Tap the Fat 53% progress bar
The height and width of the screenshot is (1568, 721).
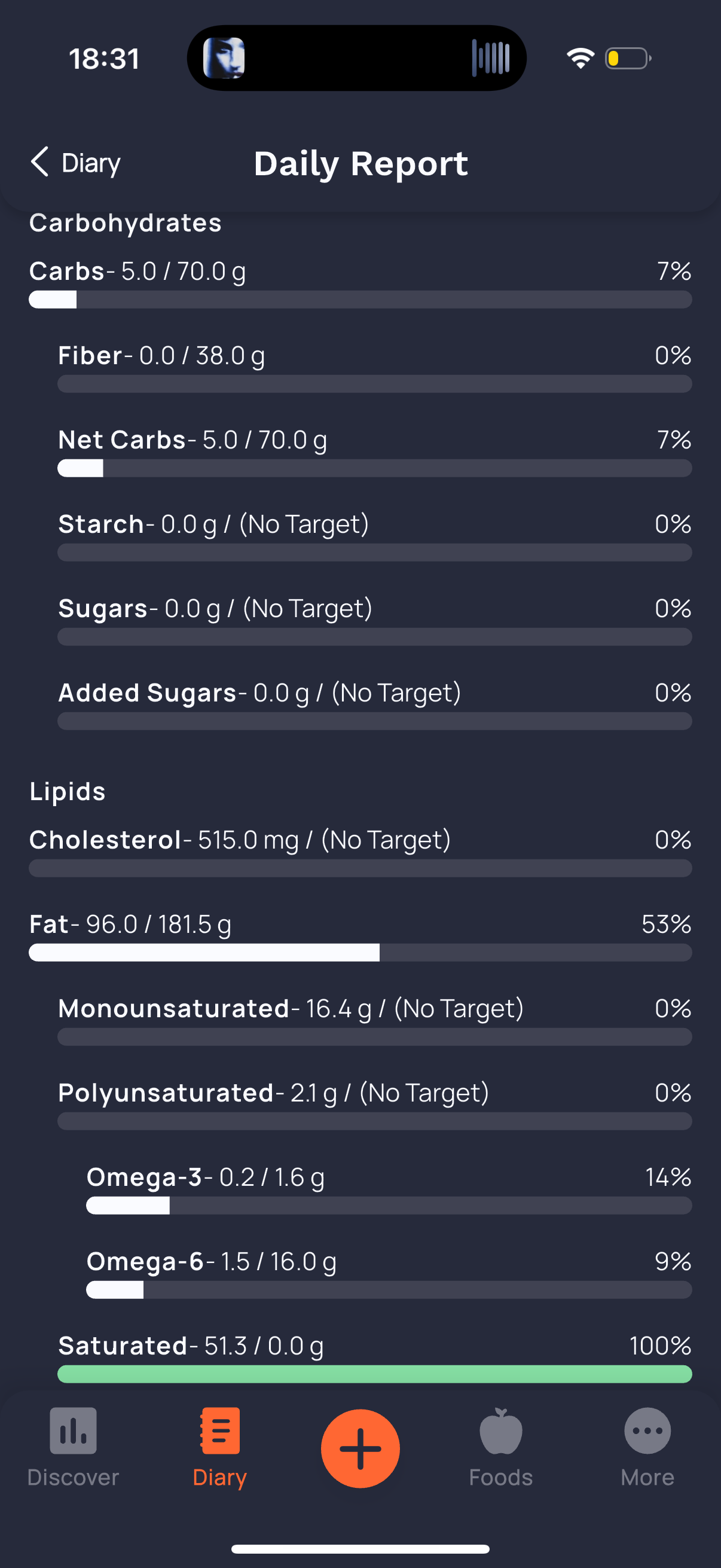pos(360,953)
